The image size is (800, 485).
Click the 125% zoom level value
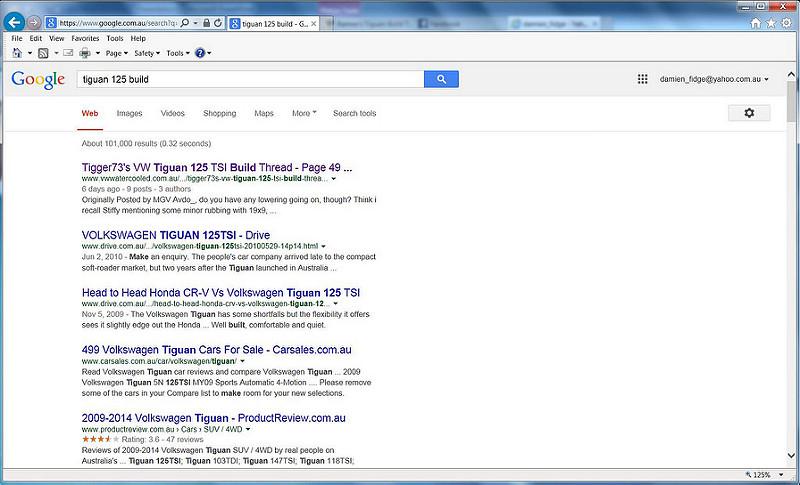click(x=762, y=475)
